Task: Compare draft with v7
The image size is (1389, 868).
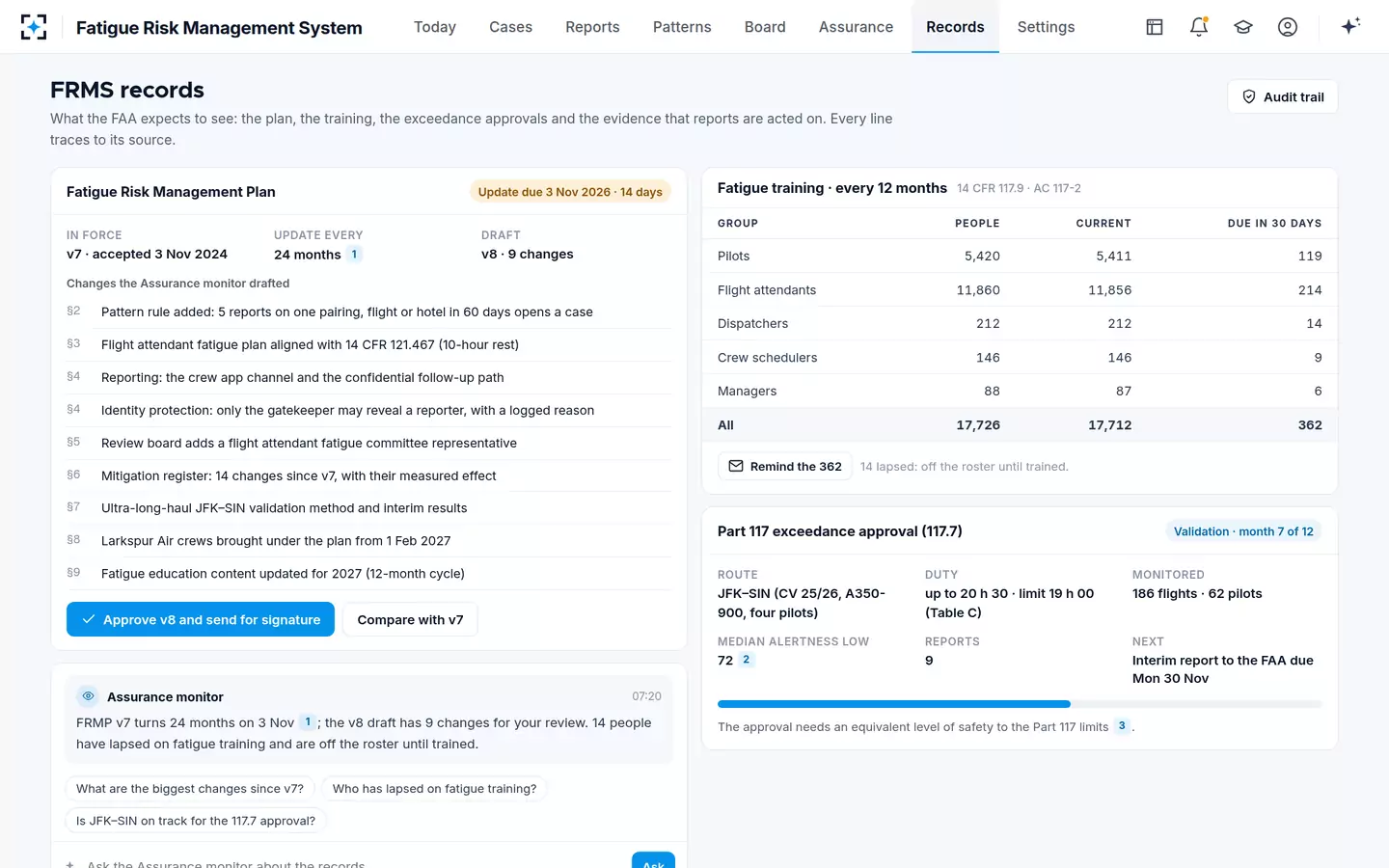Action: 410,619
